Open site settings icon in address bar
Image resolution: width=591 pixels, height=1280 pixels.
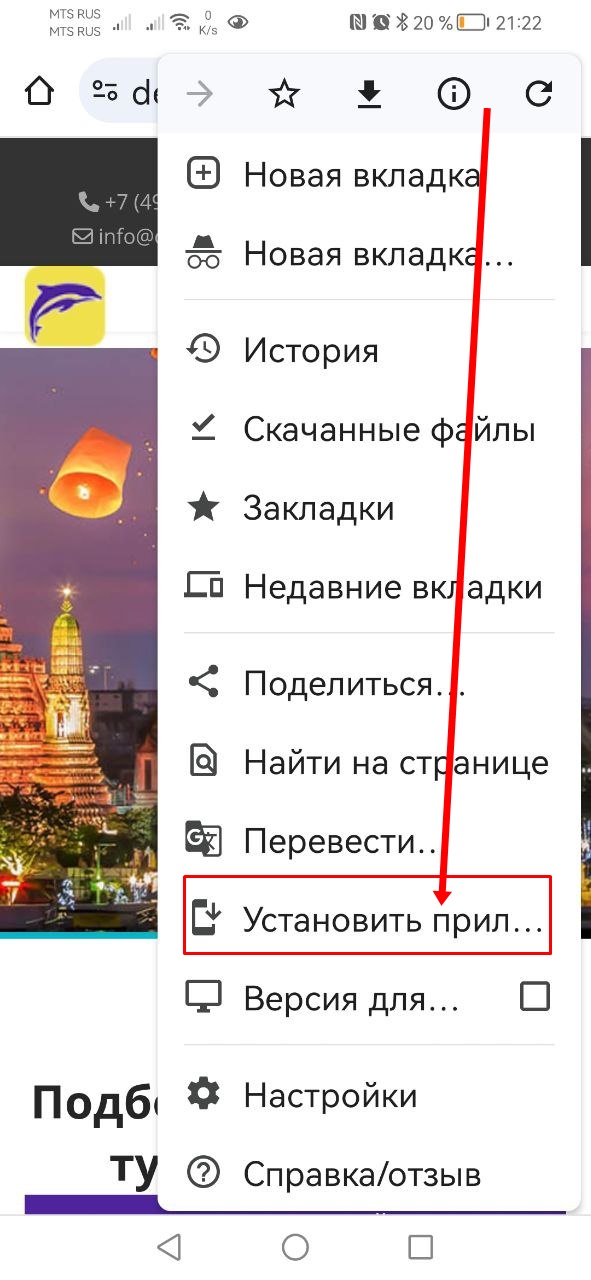pos(105,92)
